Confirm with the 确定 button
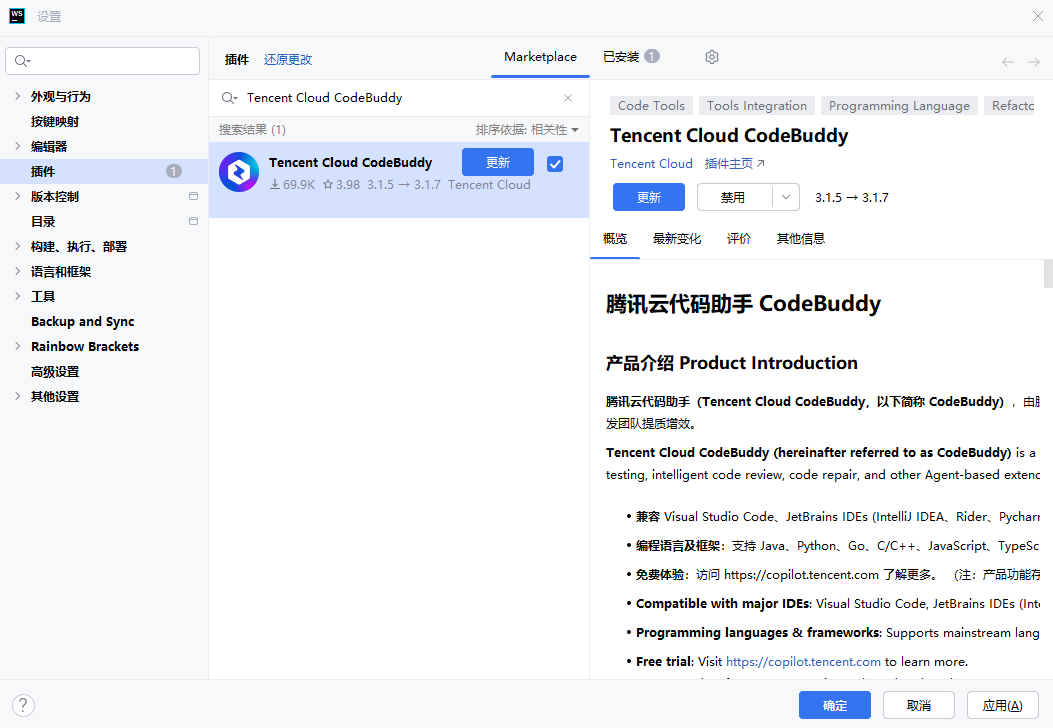Screen dimensions: 1053x728 835,705
